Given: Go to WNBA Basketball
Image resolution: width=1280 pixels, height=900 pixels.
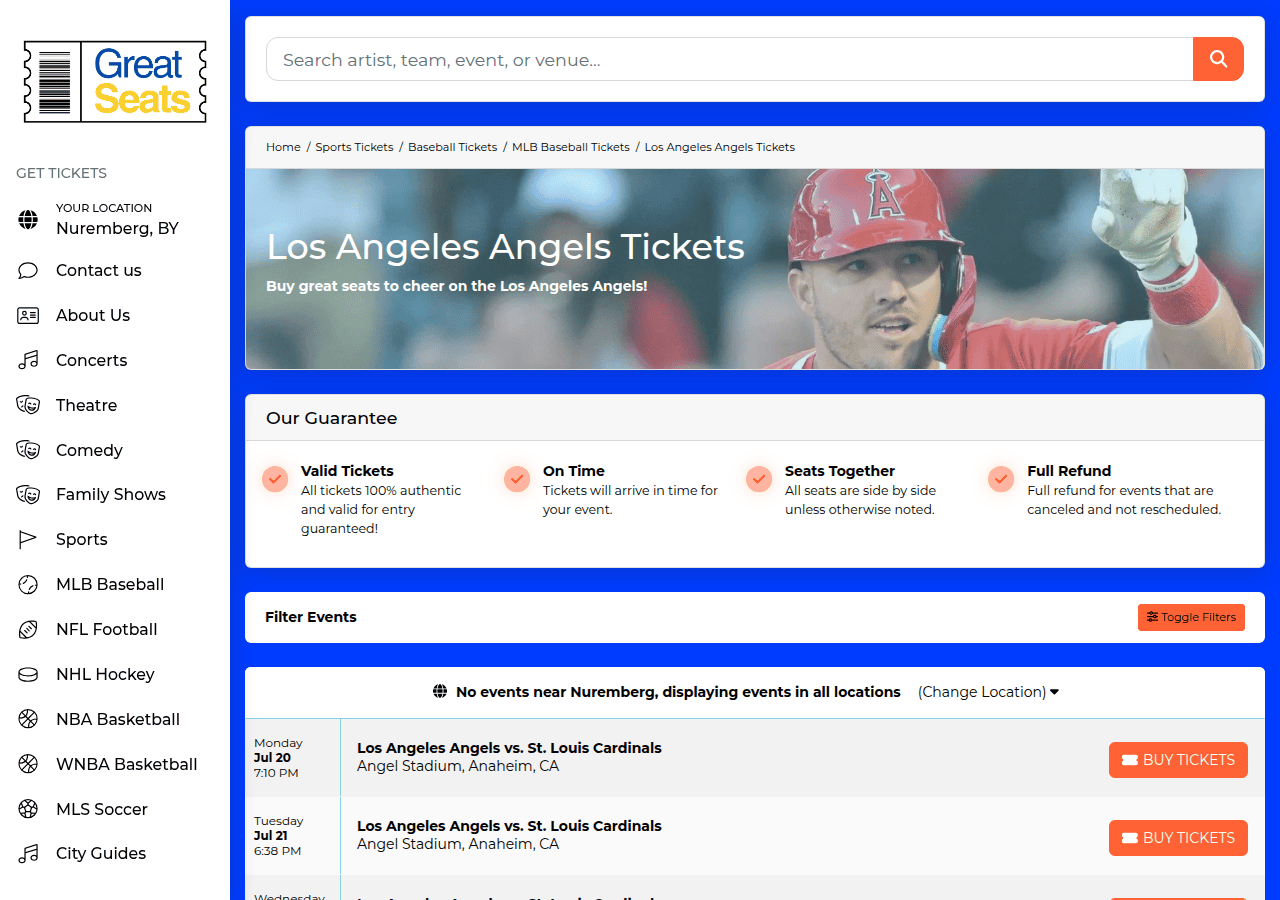Looking at the screenshot, I should pos(127,764).
